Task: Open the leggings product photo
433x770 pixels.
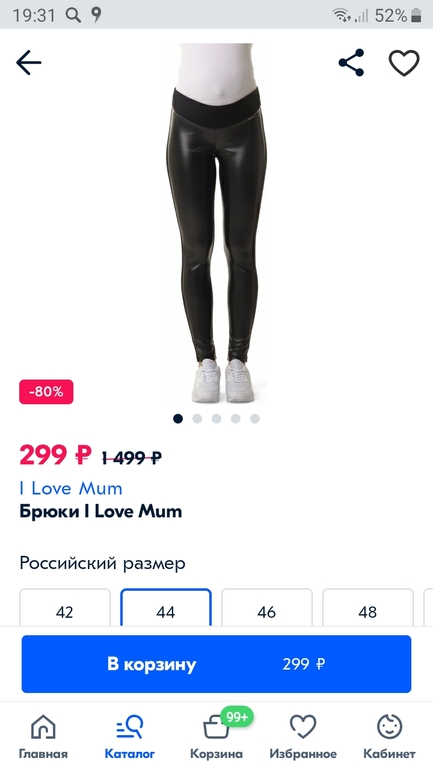Action: coord(216,223)
